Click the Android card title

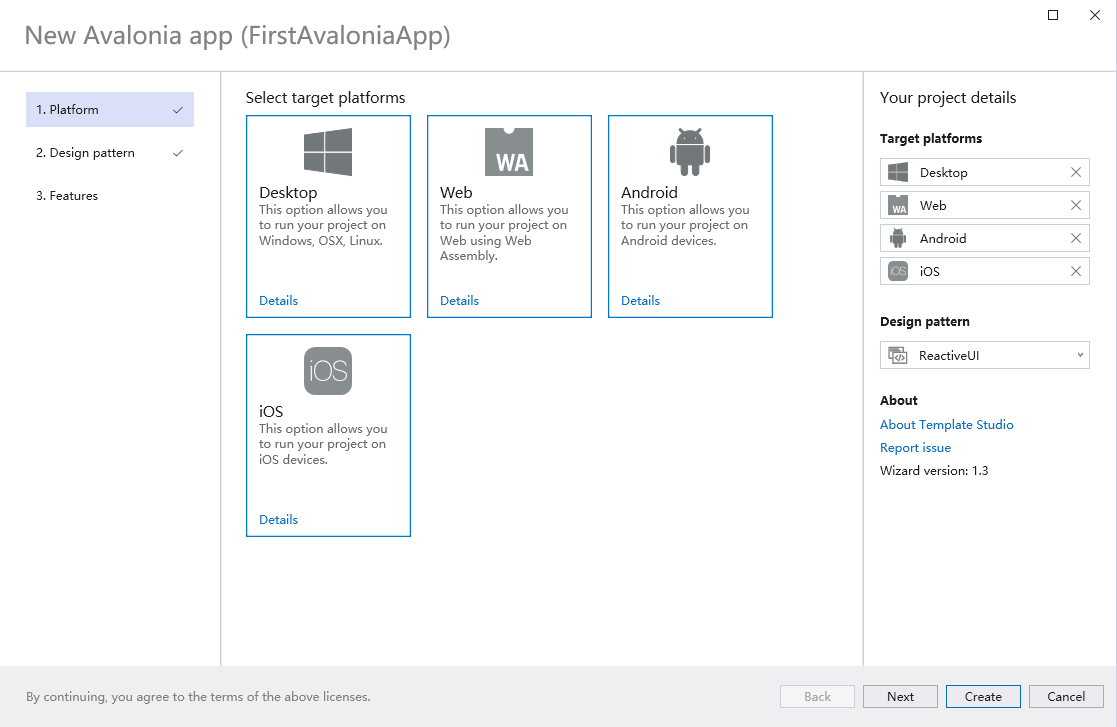point(649,192)
